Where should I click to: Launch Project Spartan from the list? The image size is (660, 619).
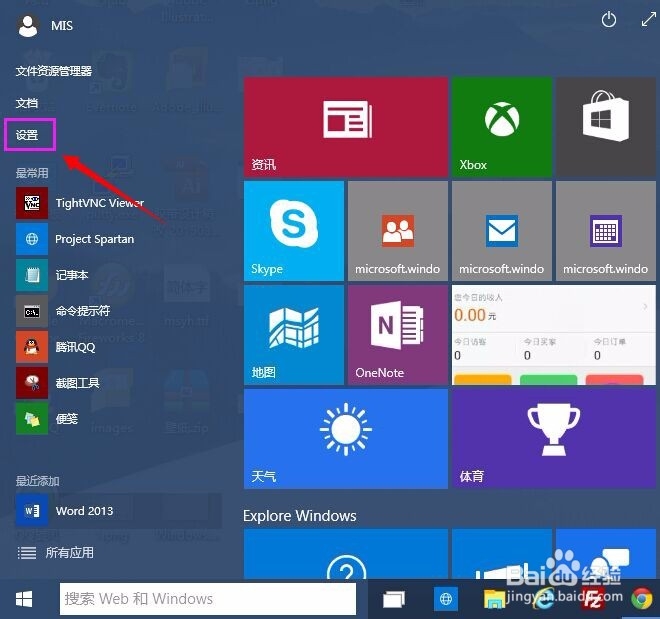pos(94,239)
